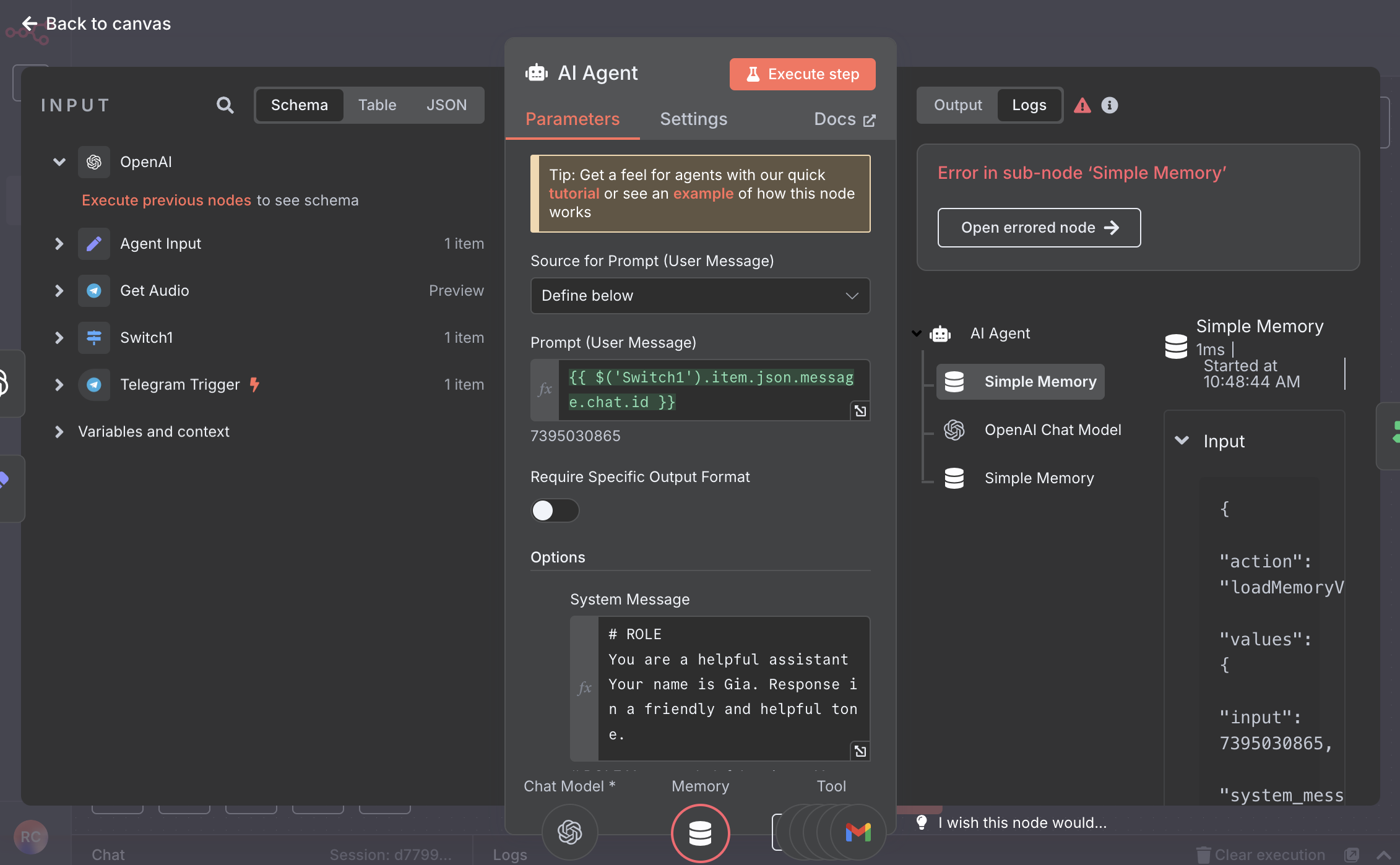The image size is (1400, 865).
Task: Click the Agent Input pencil icon
Action: (x=94, y=244)
